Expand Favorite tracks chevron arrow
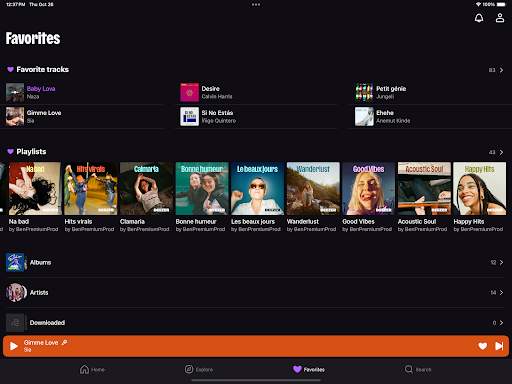This screenshot has width=512, height=384. pyautogui.click(x=501, y=70)
